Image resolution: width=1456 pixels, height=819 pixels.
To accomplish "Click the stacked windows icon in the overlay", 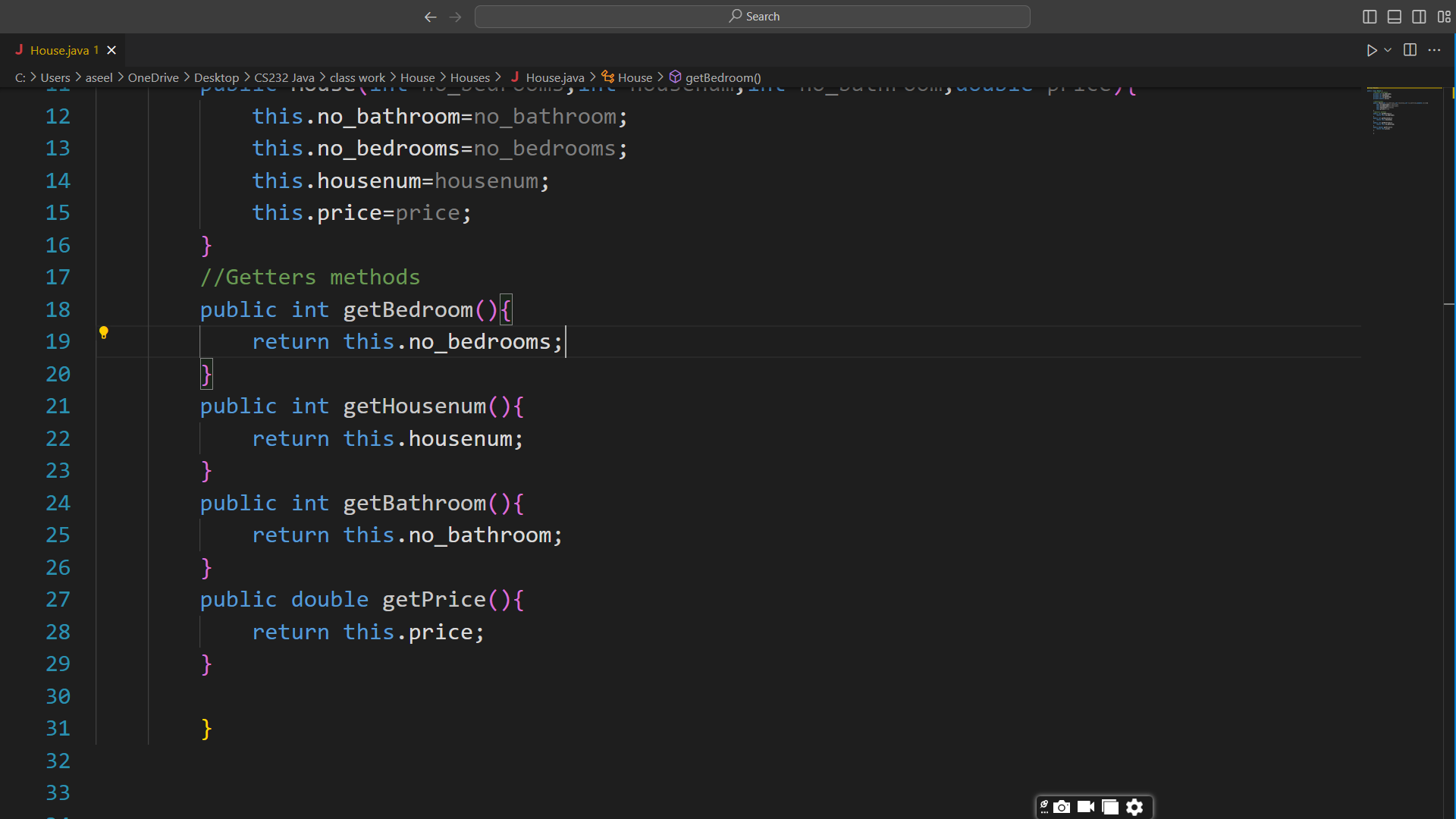I will coord(1110,807).
